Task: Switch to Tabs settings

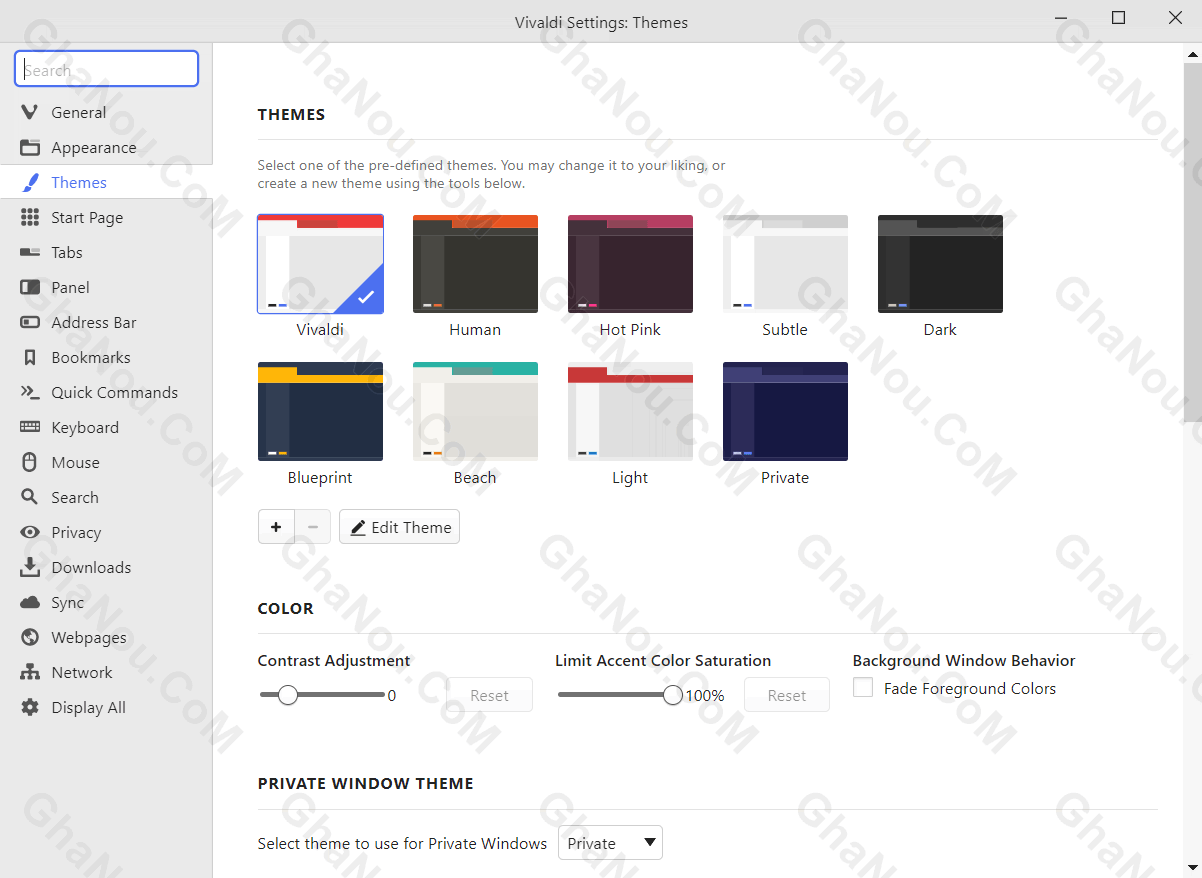Action: (x=67, y=252)
